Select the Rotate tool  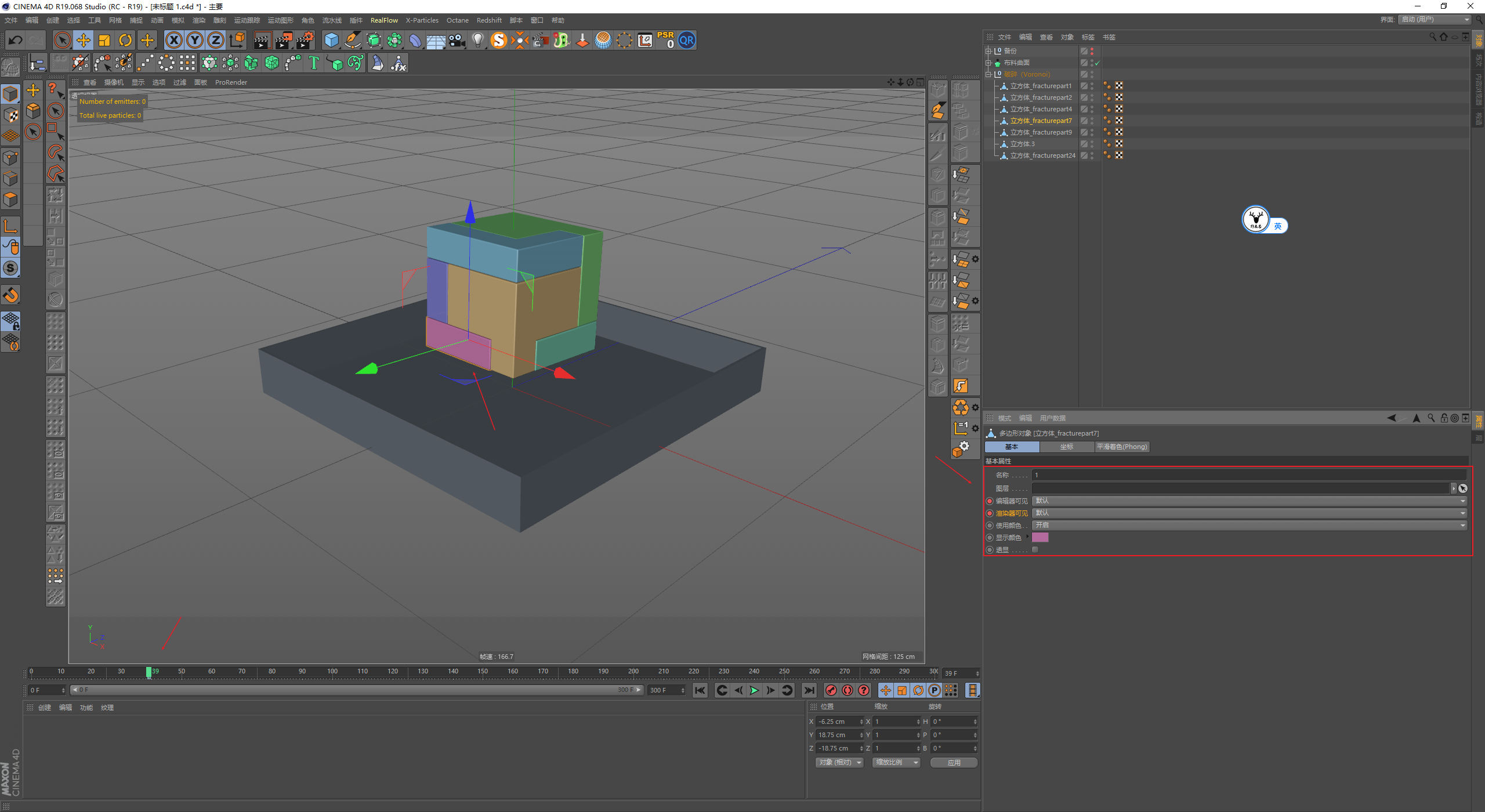[125, 40]
